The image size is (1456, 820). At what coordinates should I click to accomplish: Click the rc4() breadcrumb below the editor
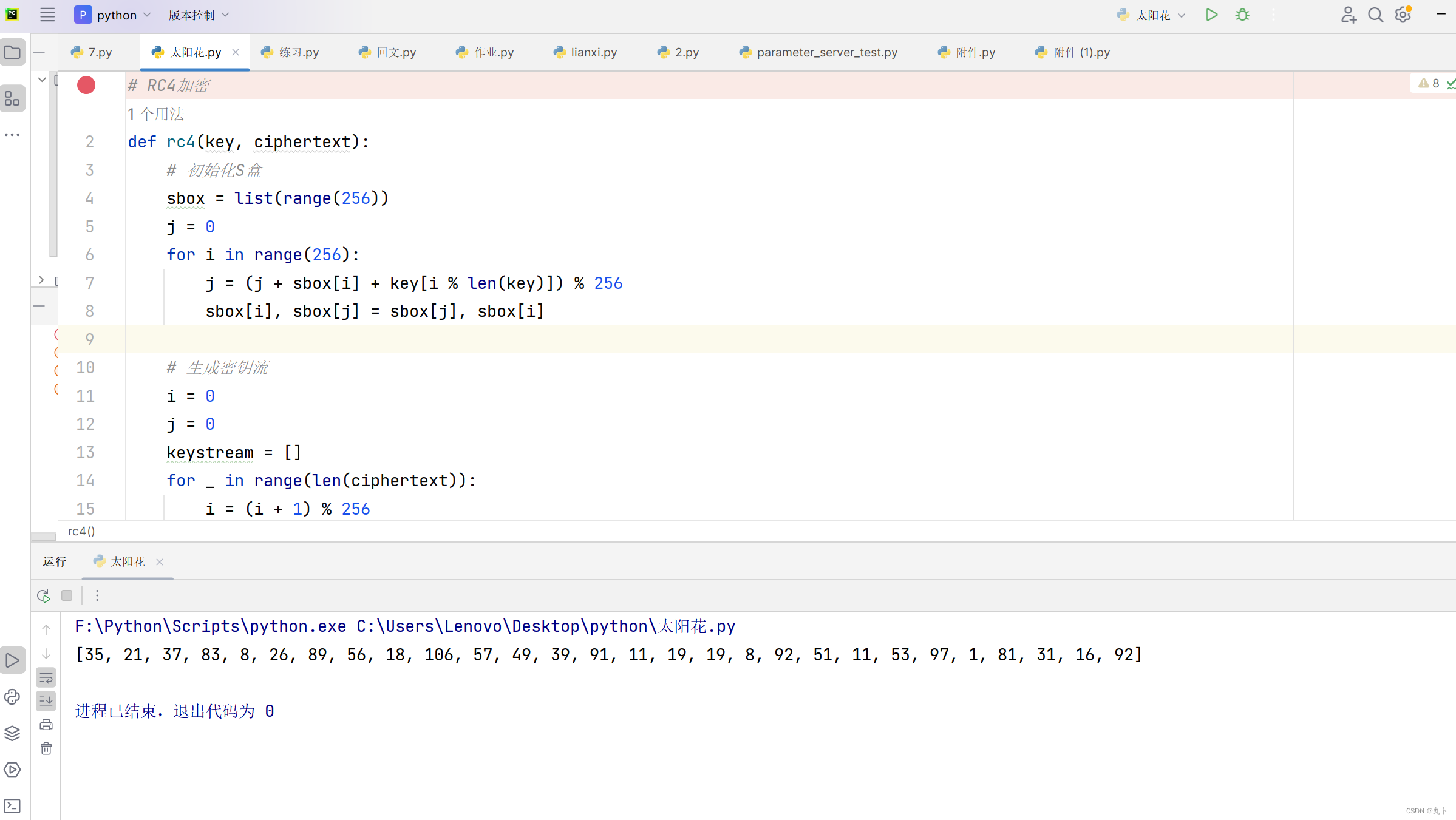[81, 531]
